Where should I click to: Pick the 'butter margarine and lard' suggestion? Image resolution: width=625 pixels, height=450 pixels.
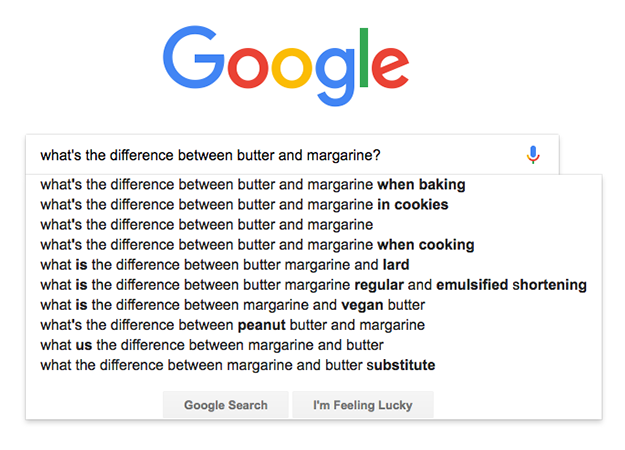pos(314,265)
